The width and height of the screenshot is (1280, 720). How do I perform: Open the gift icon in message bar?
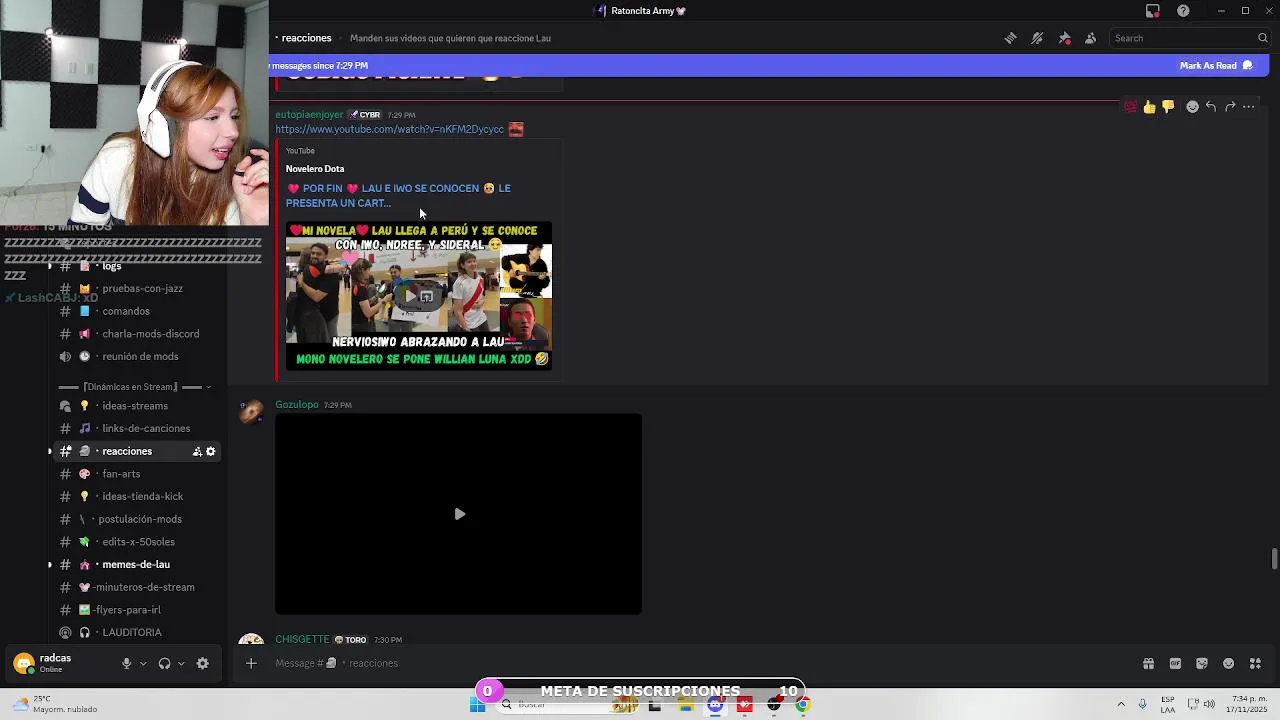point(1148,663)
